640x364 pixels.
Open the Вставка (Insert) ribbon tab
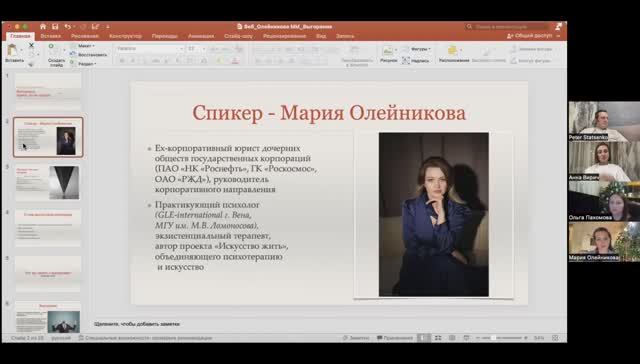pos(51,36)
